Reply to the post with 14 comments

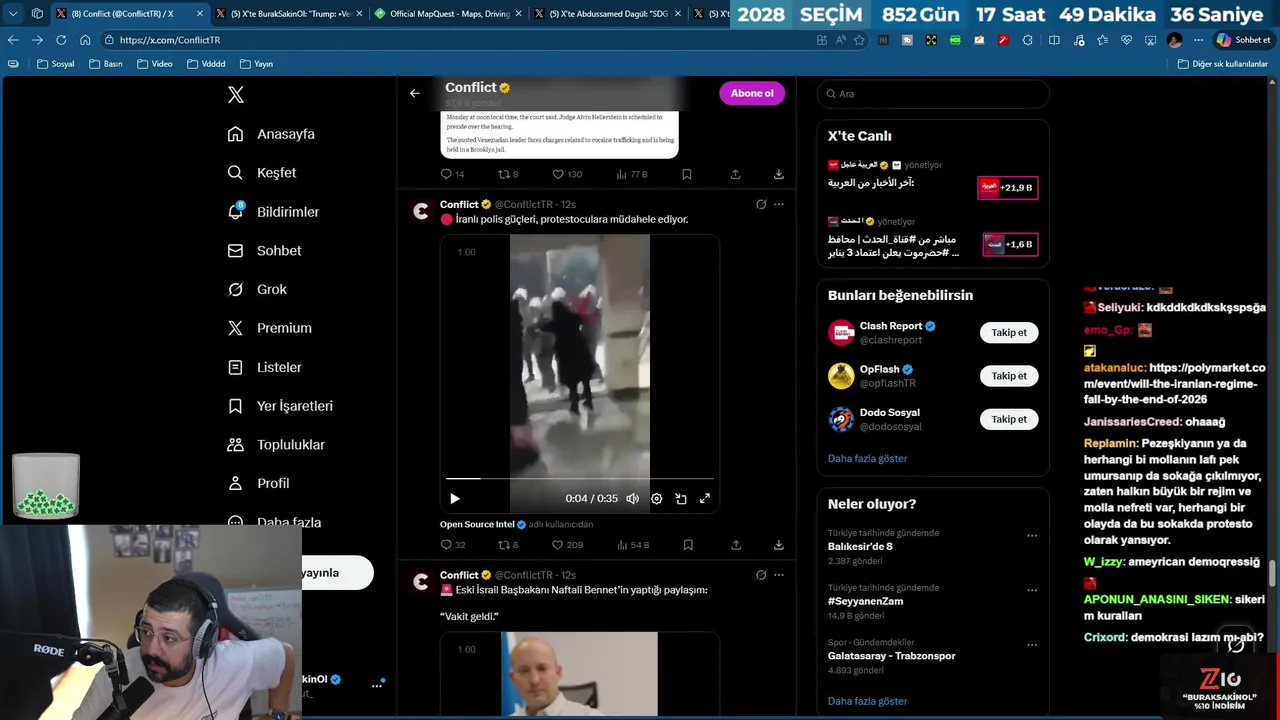452,174
